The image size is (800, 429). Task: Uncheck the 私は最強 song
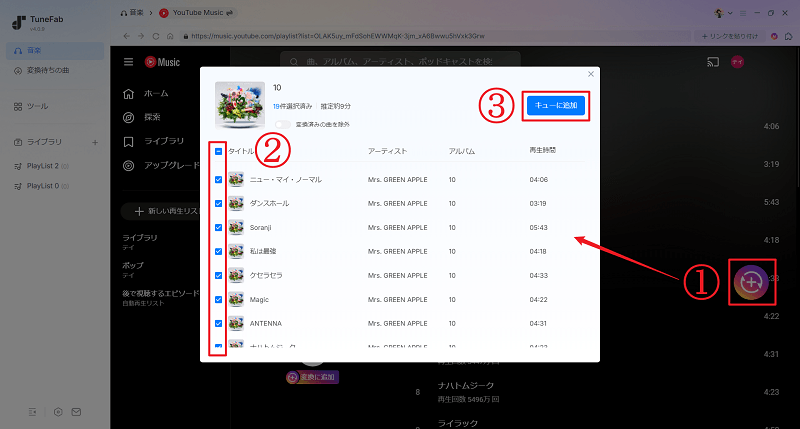point(218,251)
